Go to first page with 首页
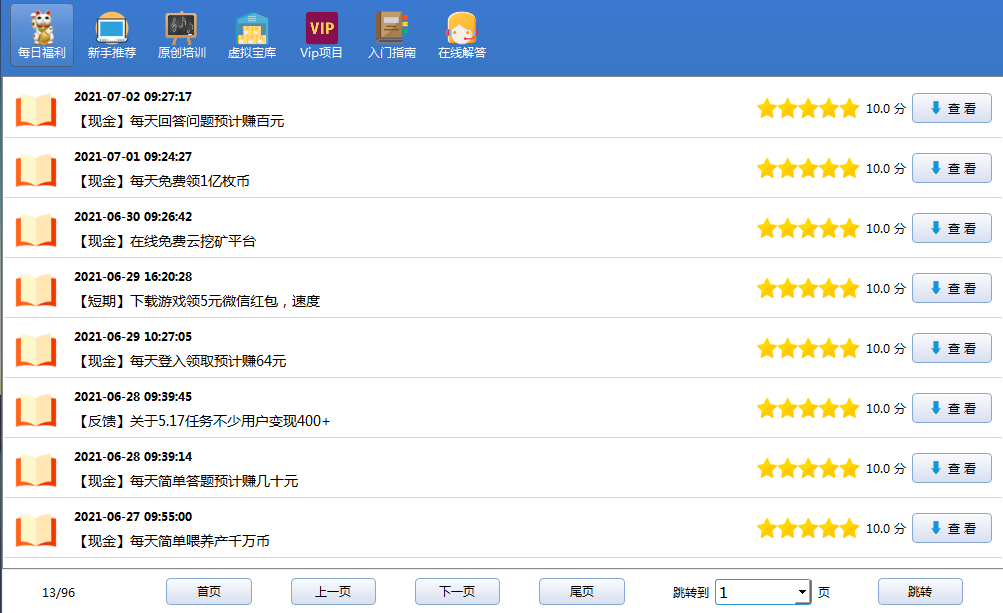Image resolution: width=1003 pixels, height=613 pixels. pos(209,592)
